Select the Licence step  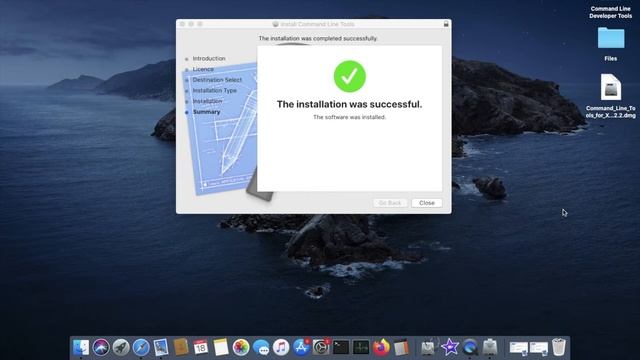pos(203,69)
